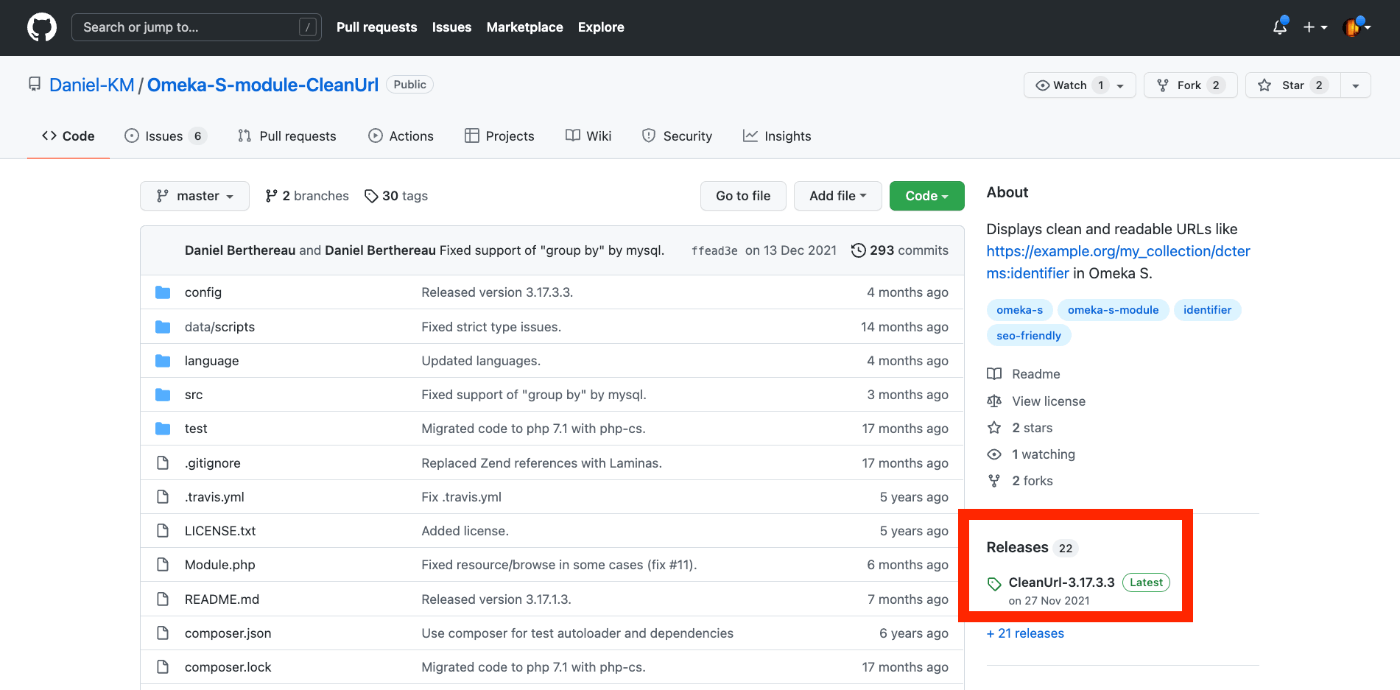Switch to the Code tab
Image resolution: width=1400 pixels, height=690 pixels.
point(68,136)
